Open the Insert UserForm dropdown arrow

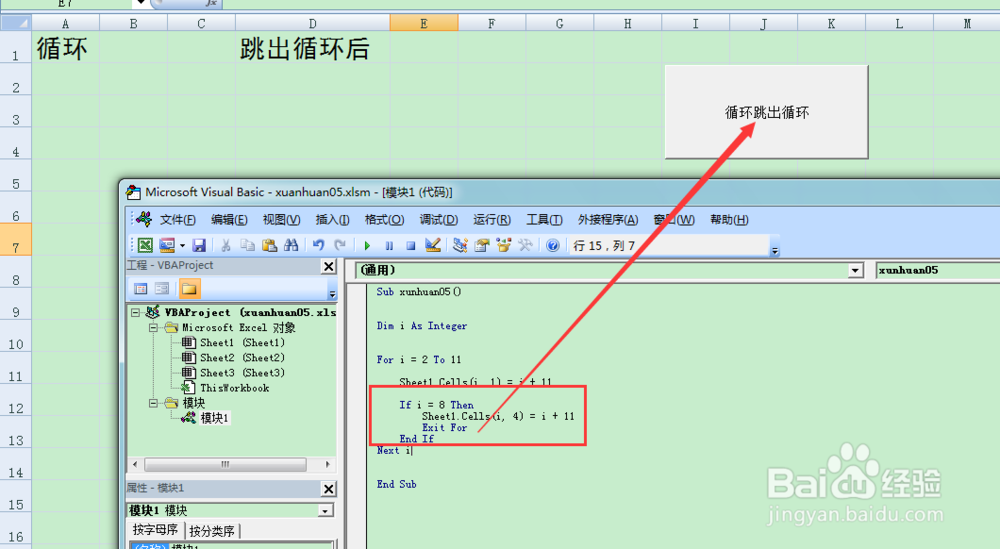coord(182,245)
